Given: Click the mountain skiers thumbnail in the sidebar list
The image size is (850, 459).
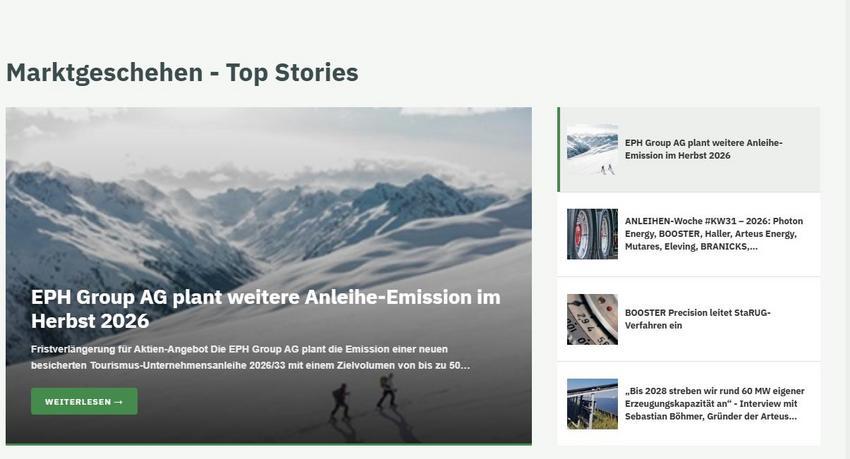Looking at the screenshot, I should tap(592, 150).
